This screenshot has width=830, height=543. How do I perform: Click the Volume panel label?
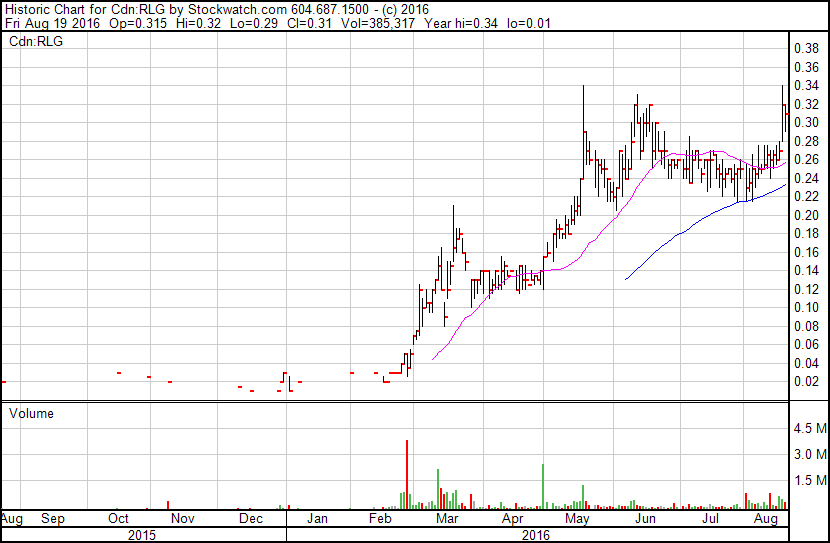[31, 413]
